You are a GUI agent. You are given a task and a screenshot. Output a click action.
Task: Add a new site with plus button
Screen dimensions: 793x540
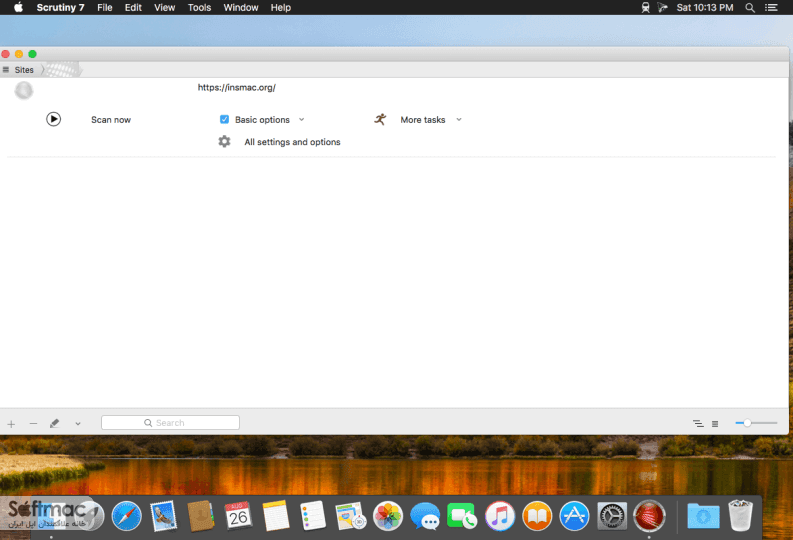tap(11, 424)
